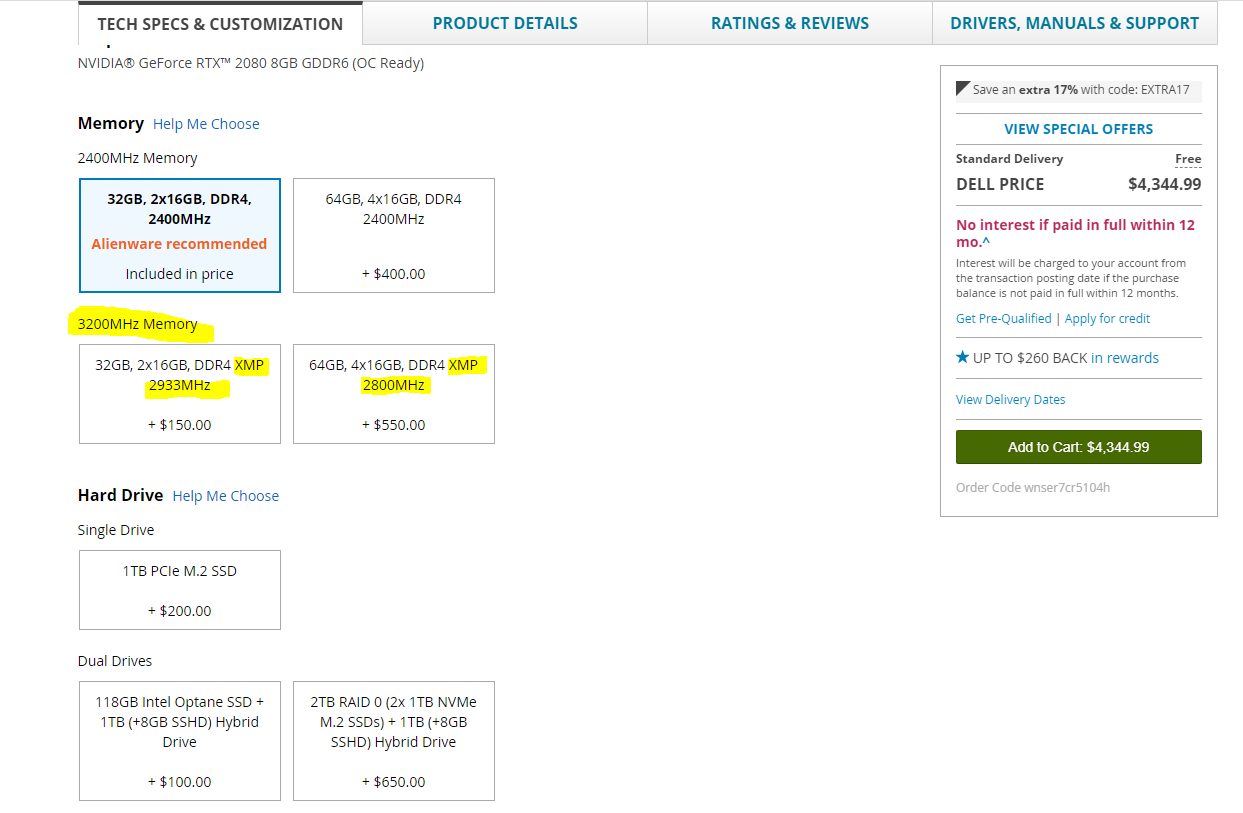The image size is (1243, 813).
Task: Click View Delivery Dates link
Action: (1011, 399)
